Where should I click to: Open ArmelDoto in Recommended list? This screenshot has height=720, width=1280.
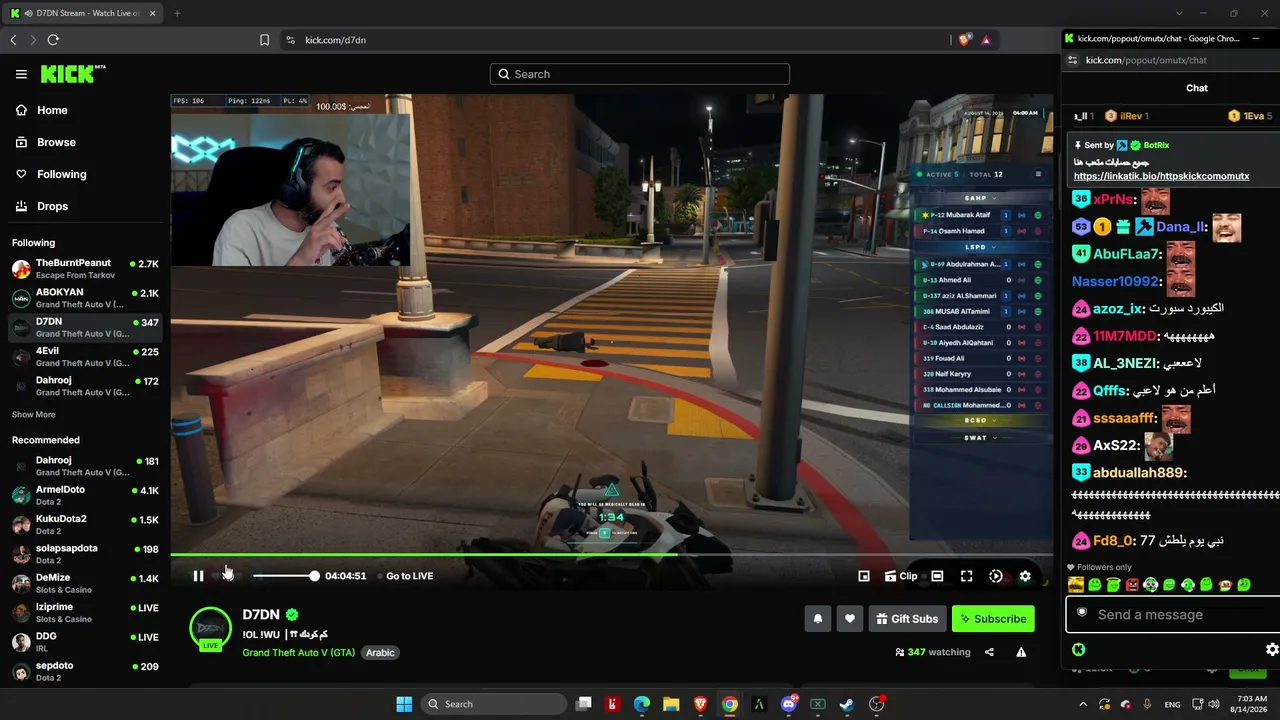click(x=85, y=495)
